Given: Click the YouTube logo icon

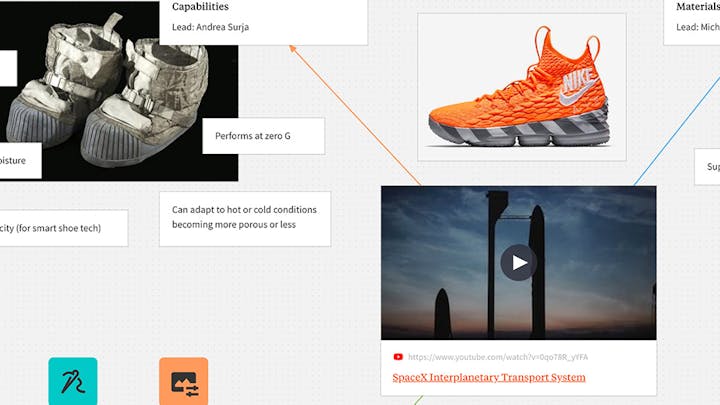Looking at the screenshot, I should click(398, 357).
